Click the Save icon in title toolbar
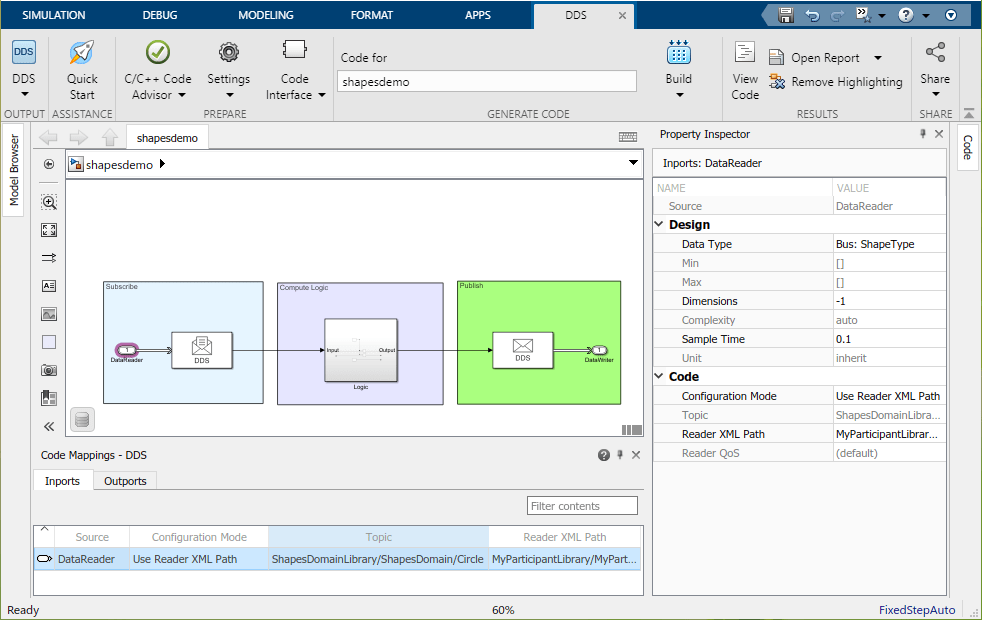 785,15
